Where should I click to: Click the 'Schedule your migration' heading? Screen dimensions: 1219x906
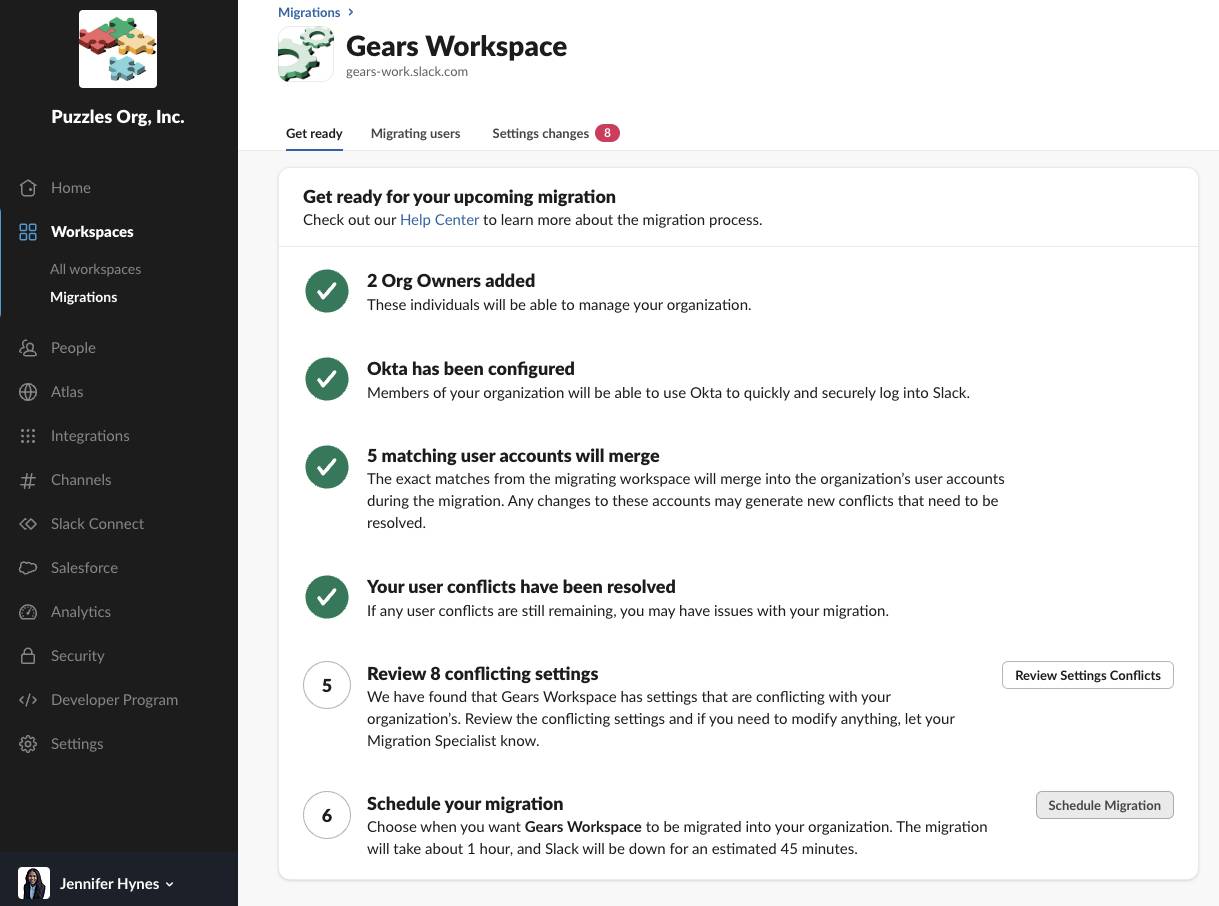click(x=465, y=804)
